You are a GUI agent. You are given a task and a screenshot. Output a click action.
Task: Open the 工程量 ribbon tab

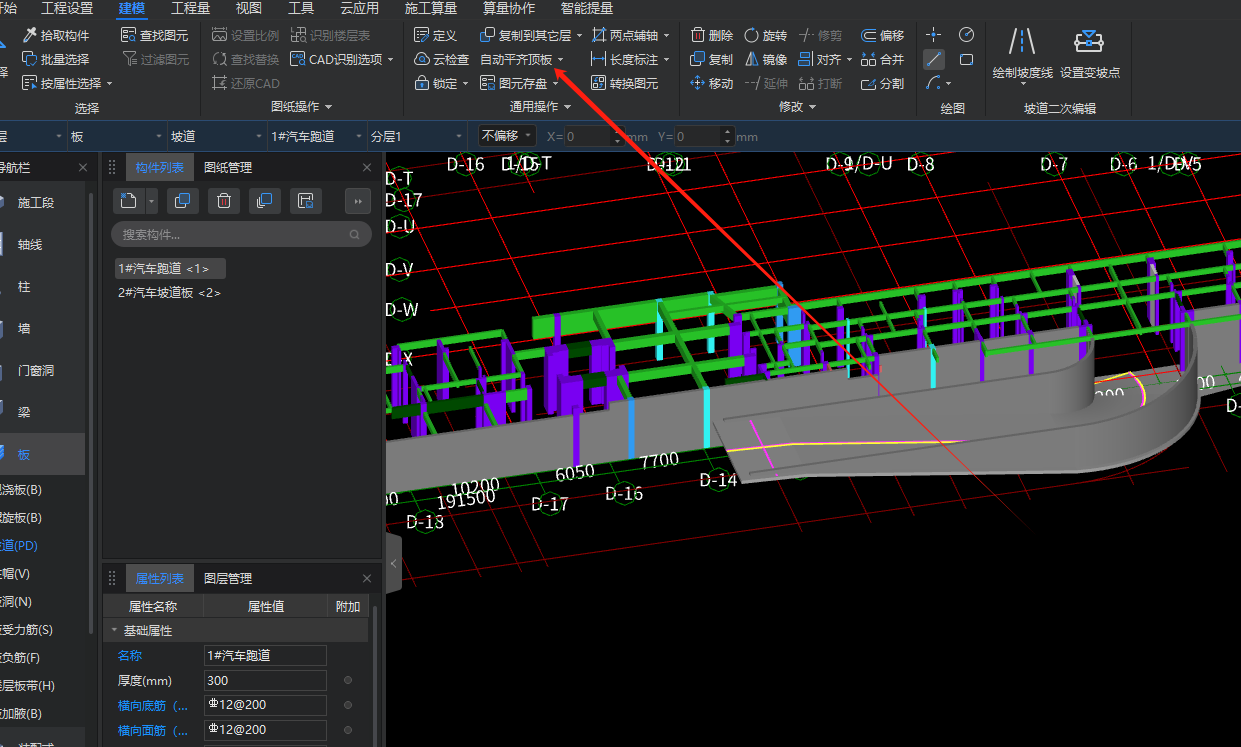(190, 8)
